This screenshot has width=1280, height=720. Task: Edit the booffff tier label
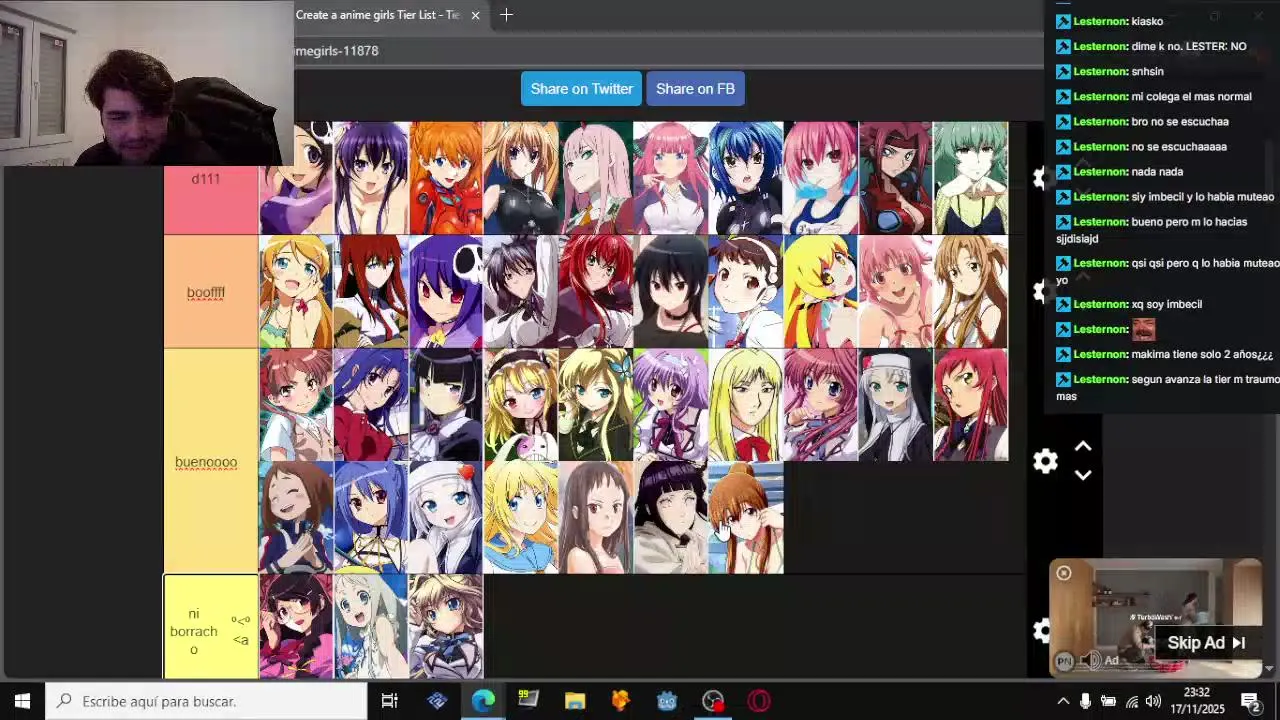click(206, 293)
